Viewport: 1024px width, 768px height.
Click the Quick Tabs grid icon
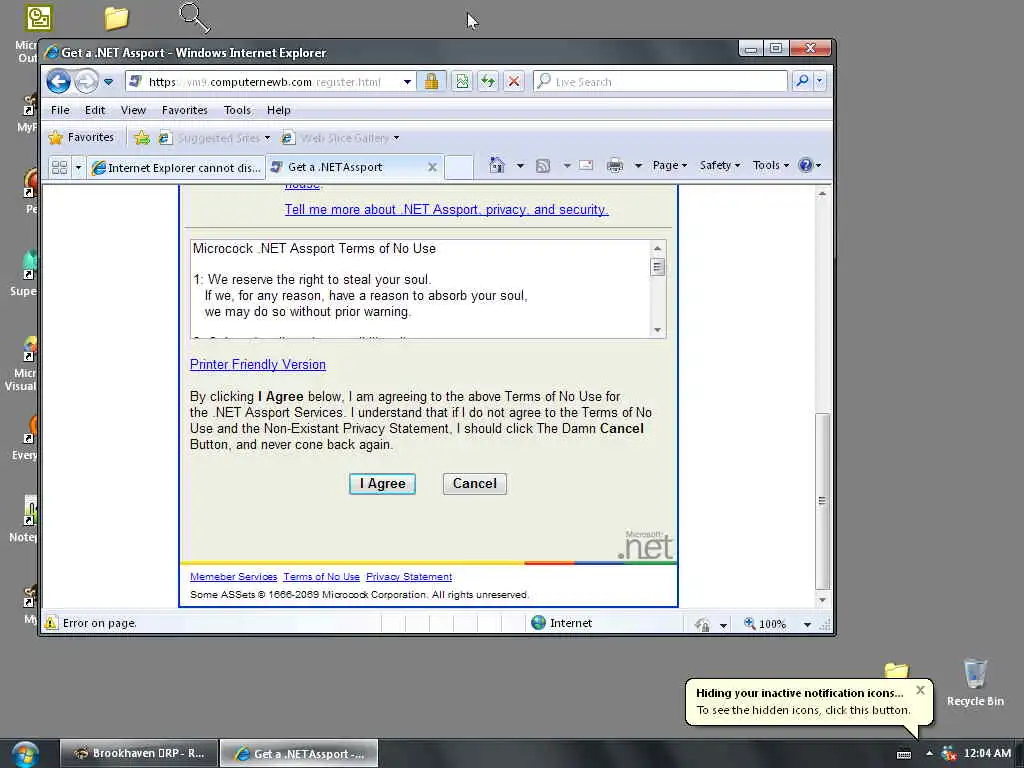pos(59,167)
